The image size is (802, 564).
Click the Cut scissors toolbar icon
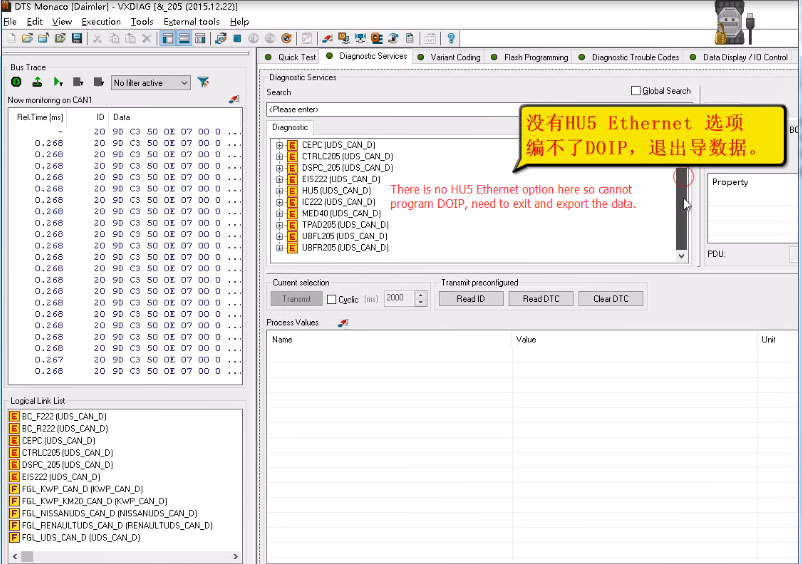point(97,38)
